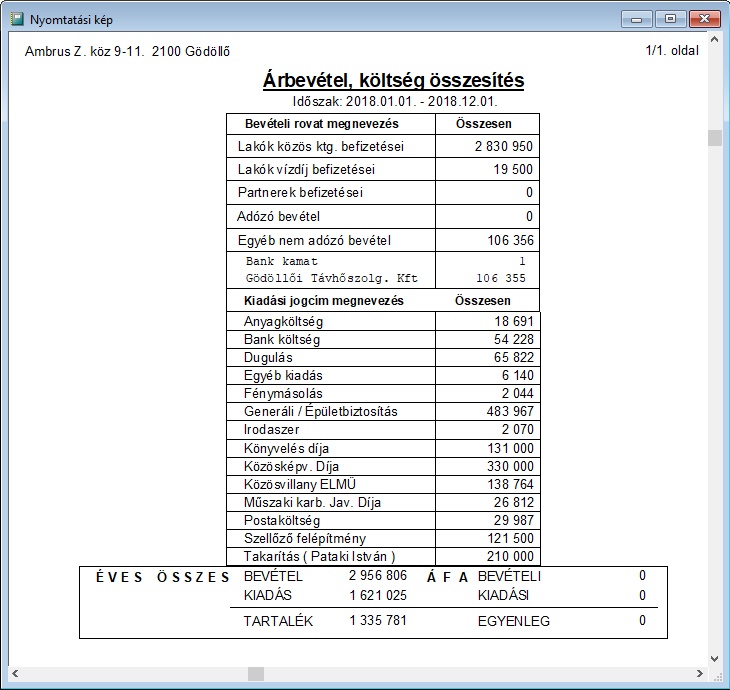Click the KIADÁSI label in ÁFA section
The width and height of the screenshot is (730, 690).
pyautogui.click(x=503, y=595)
